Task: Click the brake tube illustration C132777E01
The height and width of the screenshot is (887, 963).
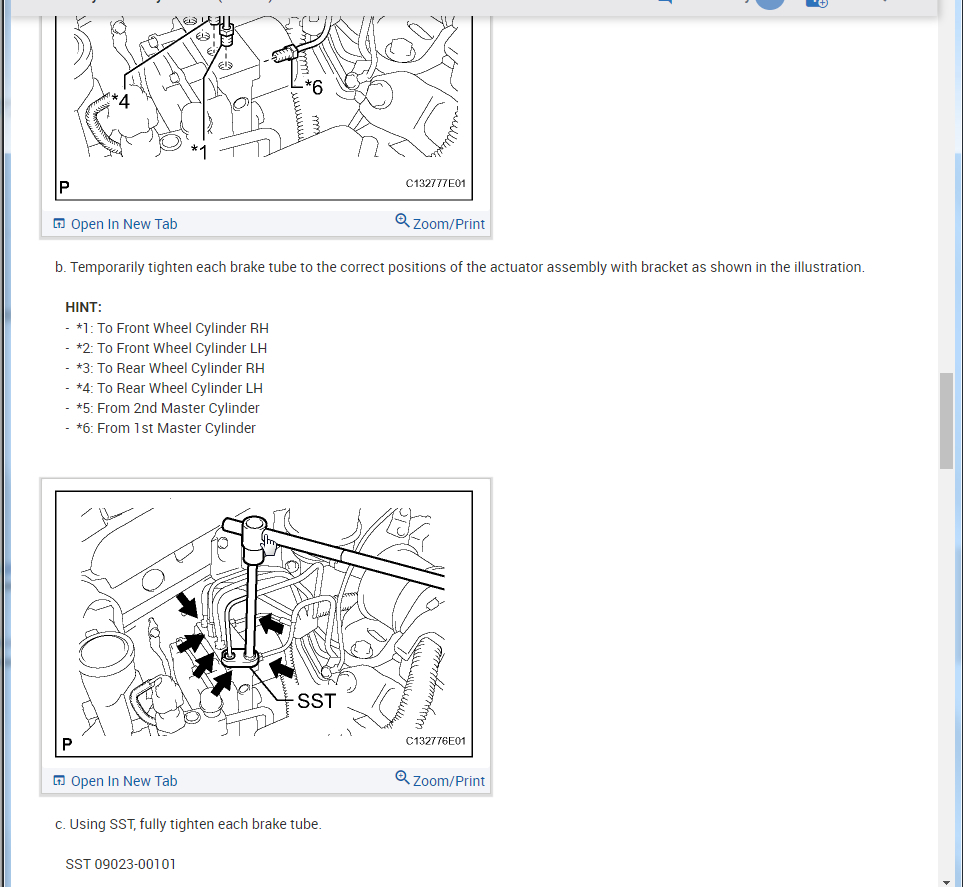Action: click(264, 107)
